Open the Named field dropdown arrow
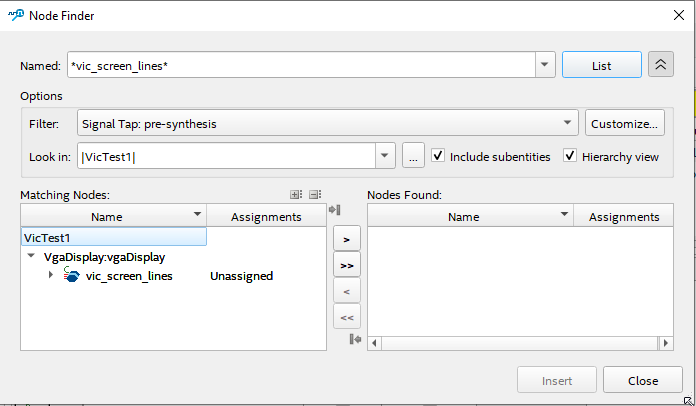696x406 pixels. pos(544,65)
